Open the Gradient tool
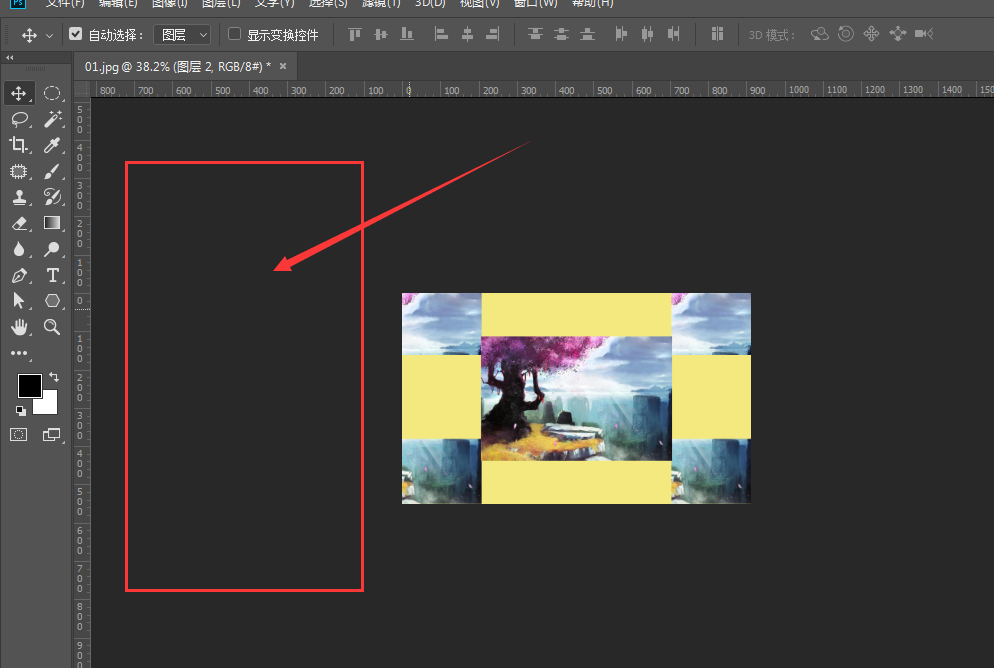 pos(52,223)
